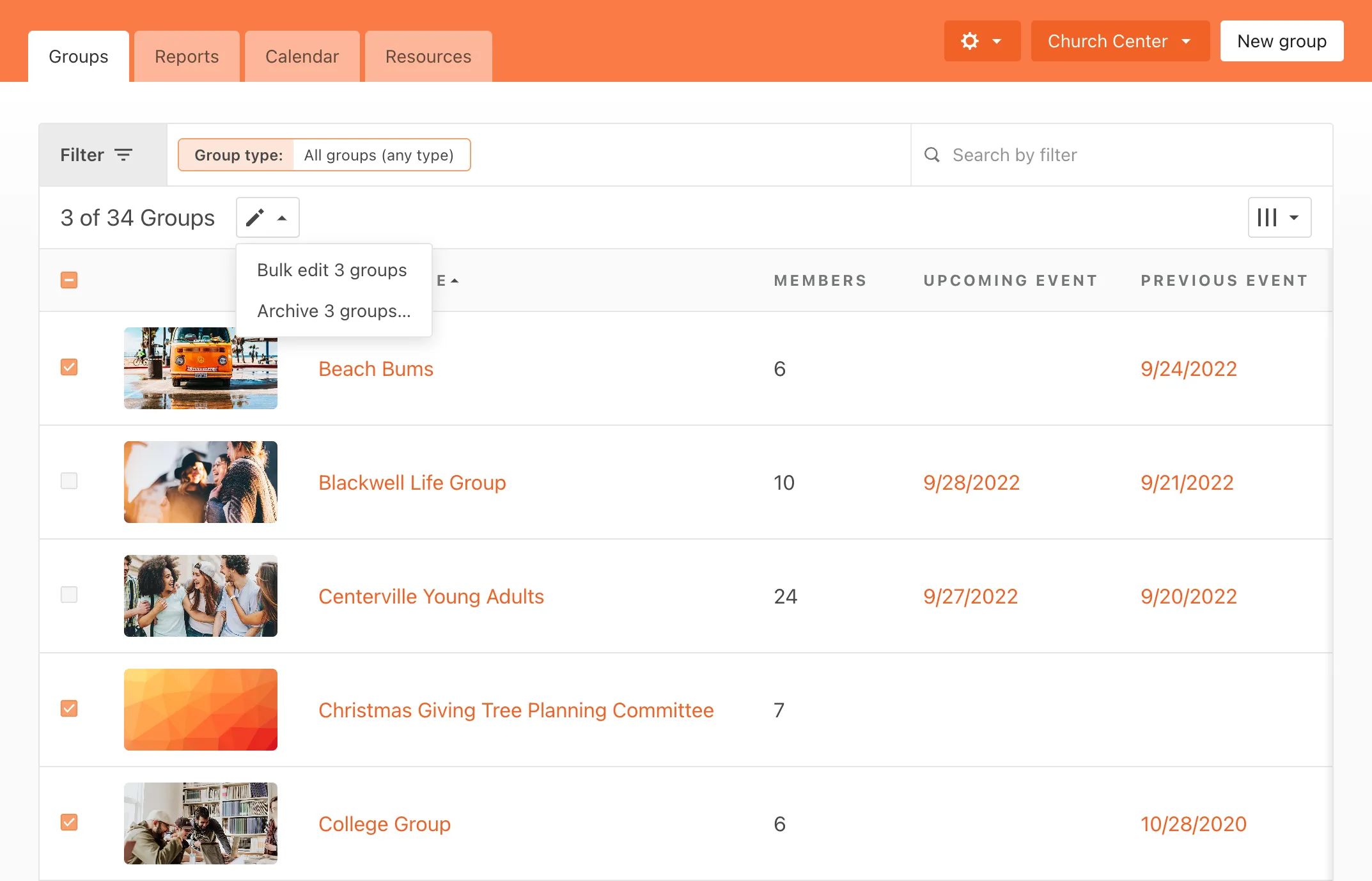
Task: Click the New group button
Action: click(x=1281, y=41)
